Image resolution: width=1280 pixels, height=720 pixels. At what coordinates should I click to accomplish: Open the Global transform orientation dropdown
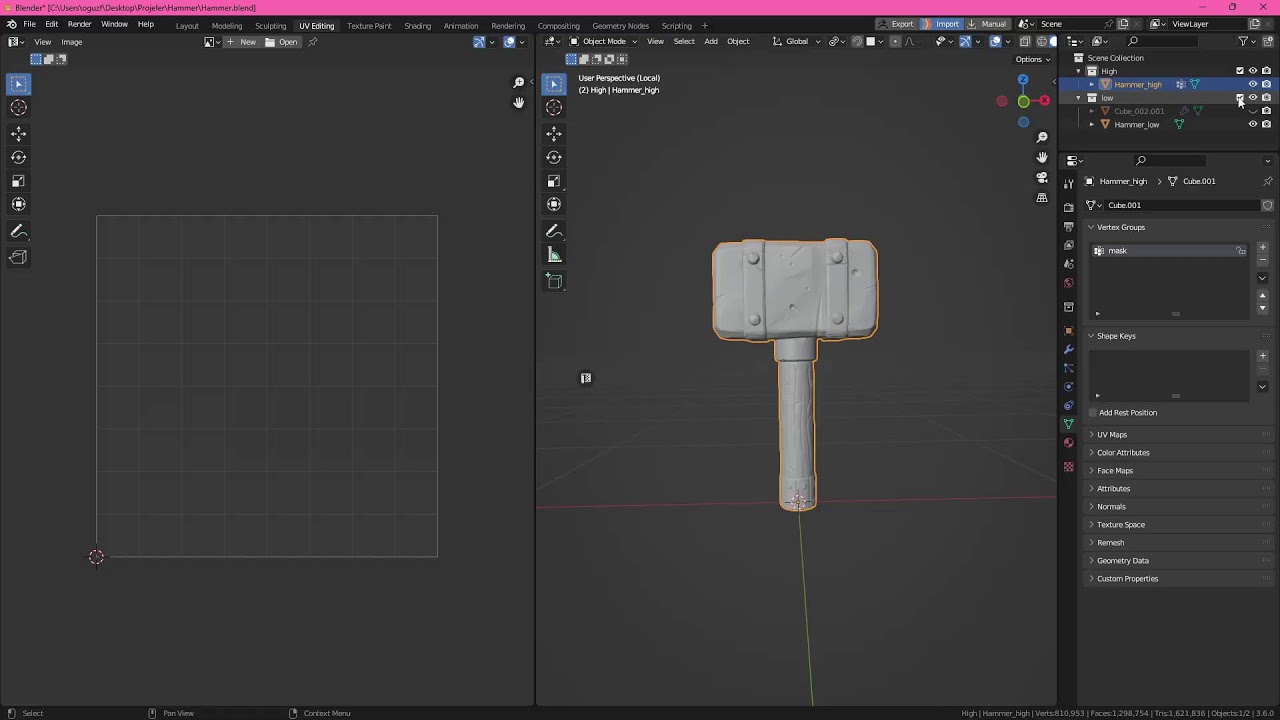(796, 41)
